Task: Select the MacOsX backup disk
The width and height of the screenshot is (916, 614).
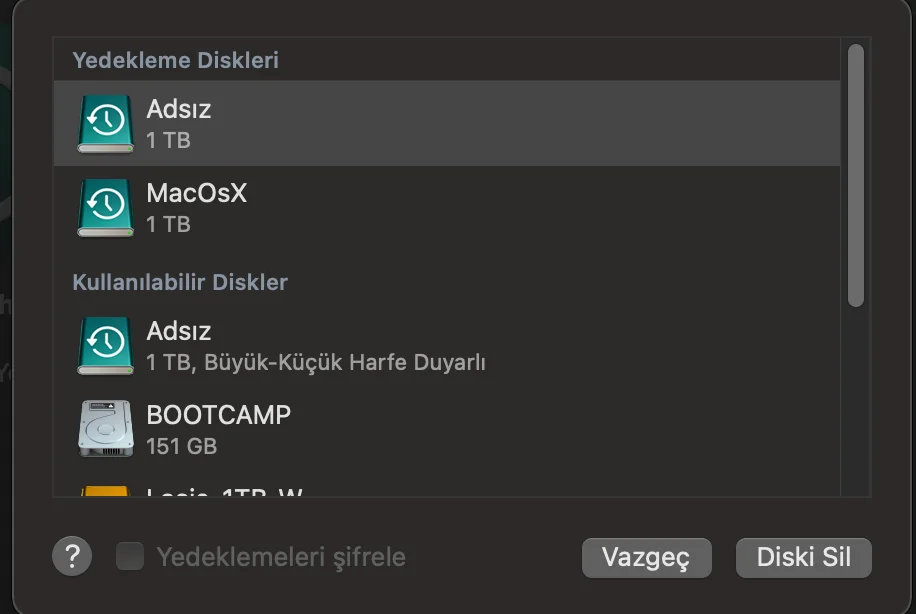Action: tap(447, 208)
